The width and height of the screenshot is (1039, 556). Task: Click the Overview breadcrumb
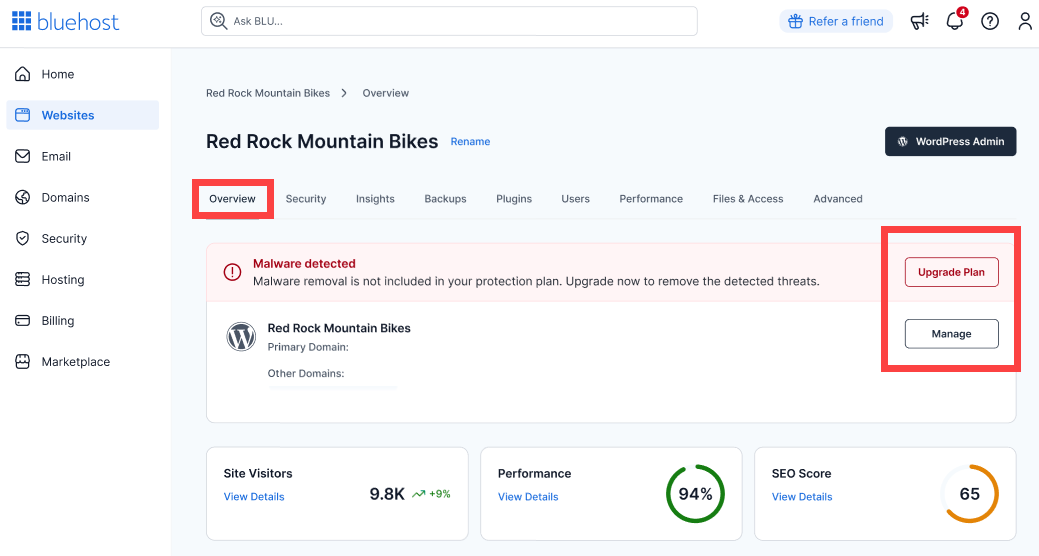pos(386,93)
